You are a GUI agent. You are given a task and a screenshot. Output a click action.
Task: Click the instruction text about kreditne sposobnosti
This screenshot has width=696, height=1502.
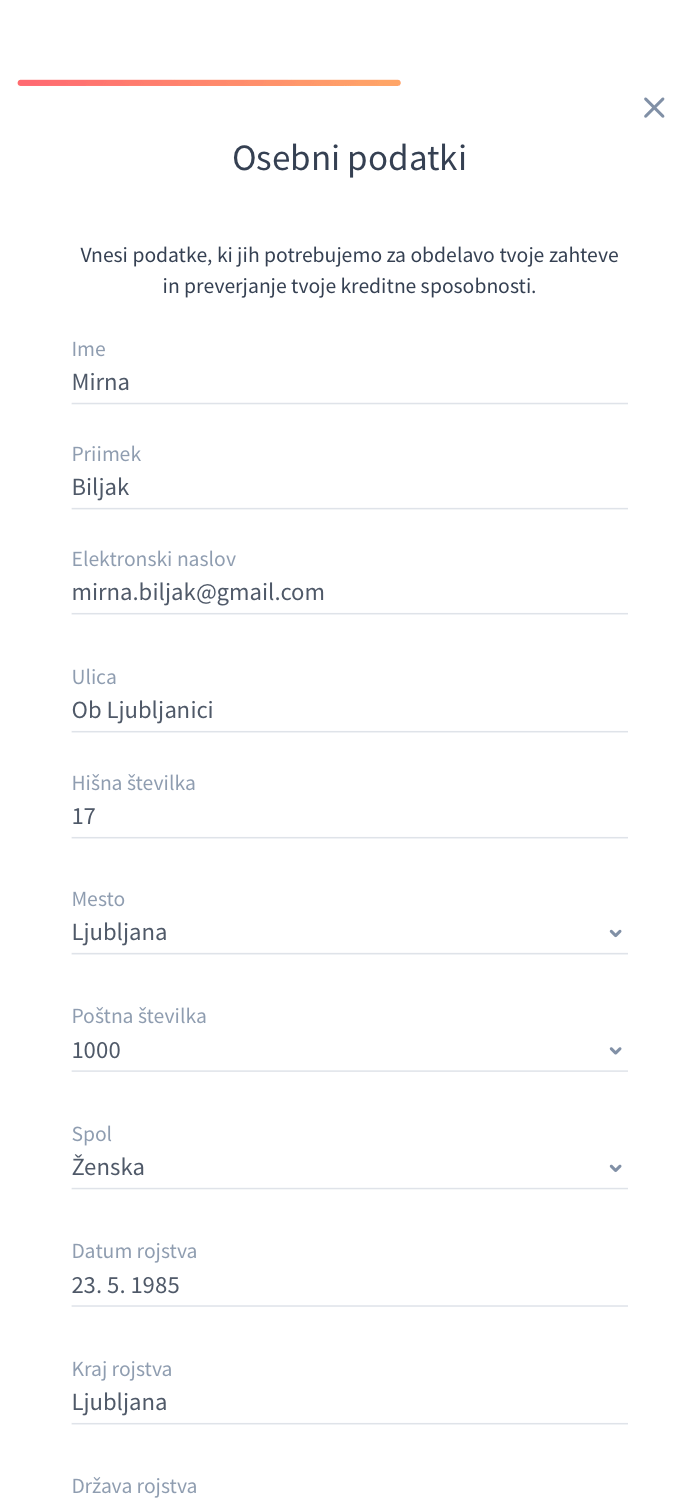(350, 270)
